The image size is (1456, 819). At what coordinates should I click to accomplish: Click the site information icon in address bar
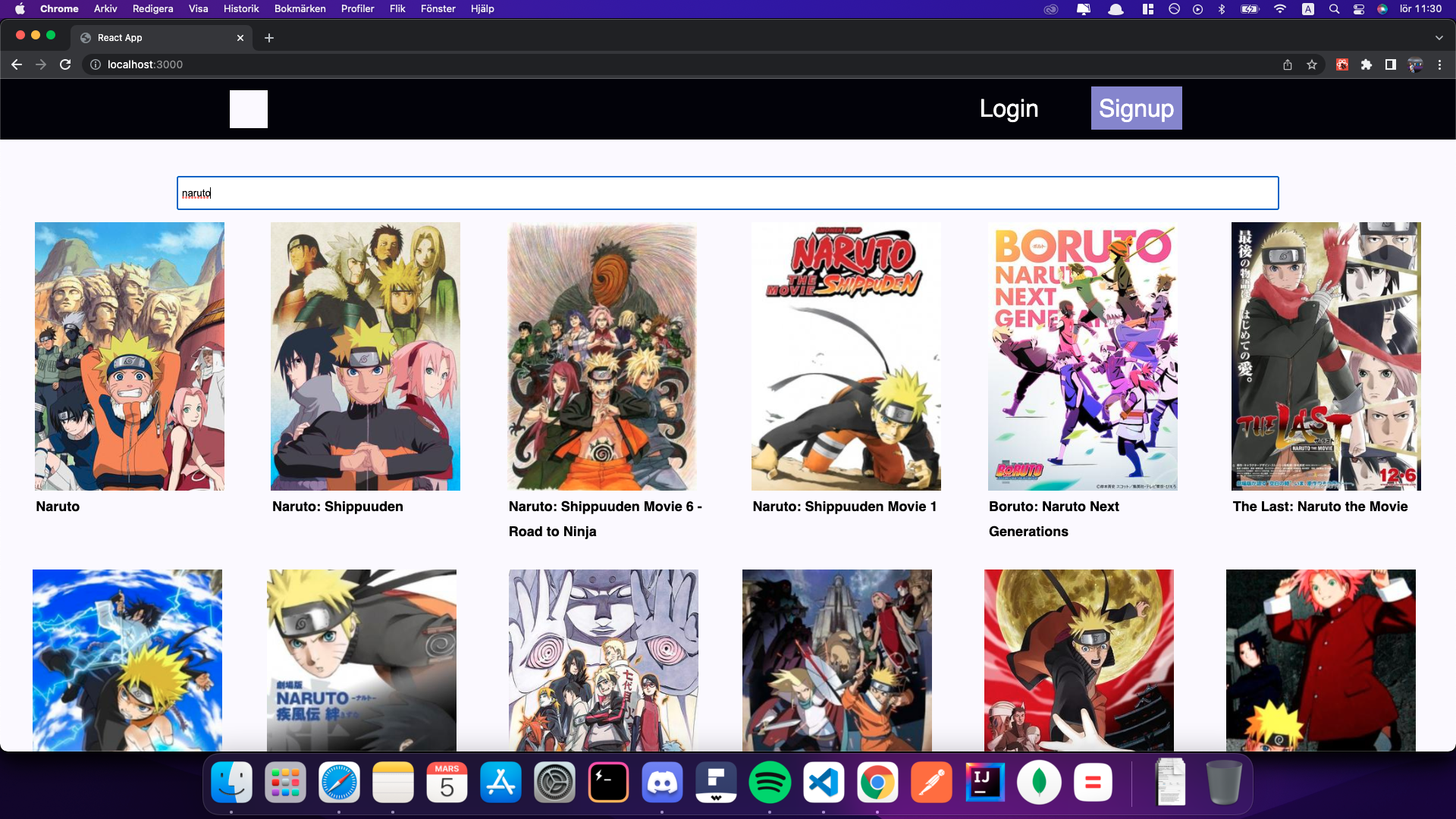click(96, 64)
